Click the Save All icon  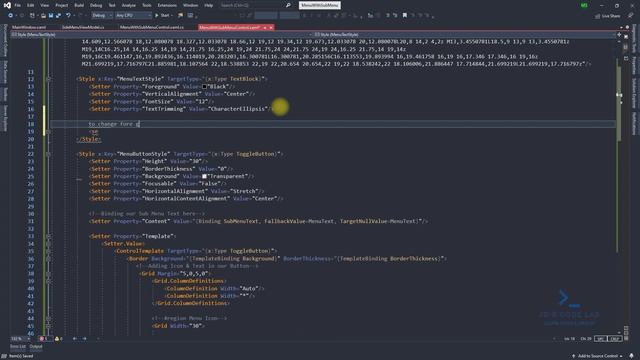click(58, 16)
